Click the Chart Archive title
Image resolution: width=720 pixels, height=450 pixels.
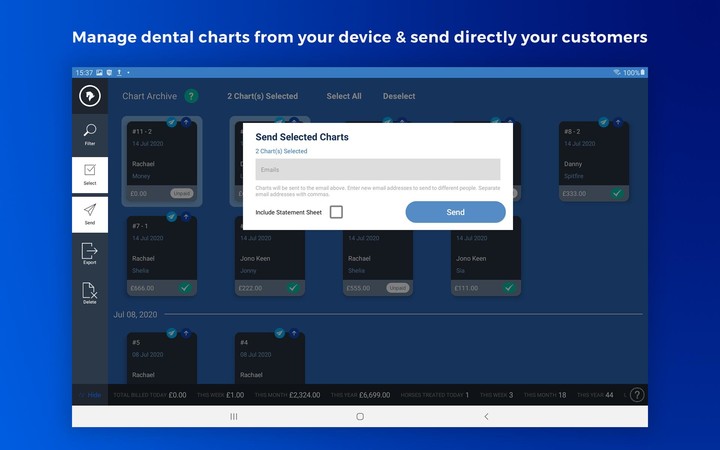pos(149,96)
